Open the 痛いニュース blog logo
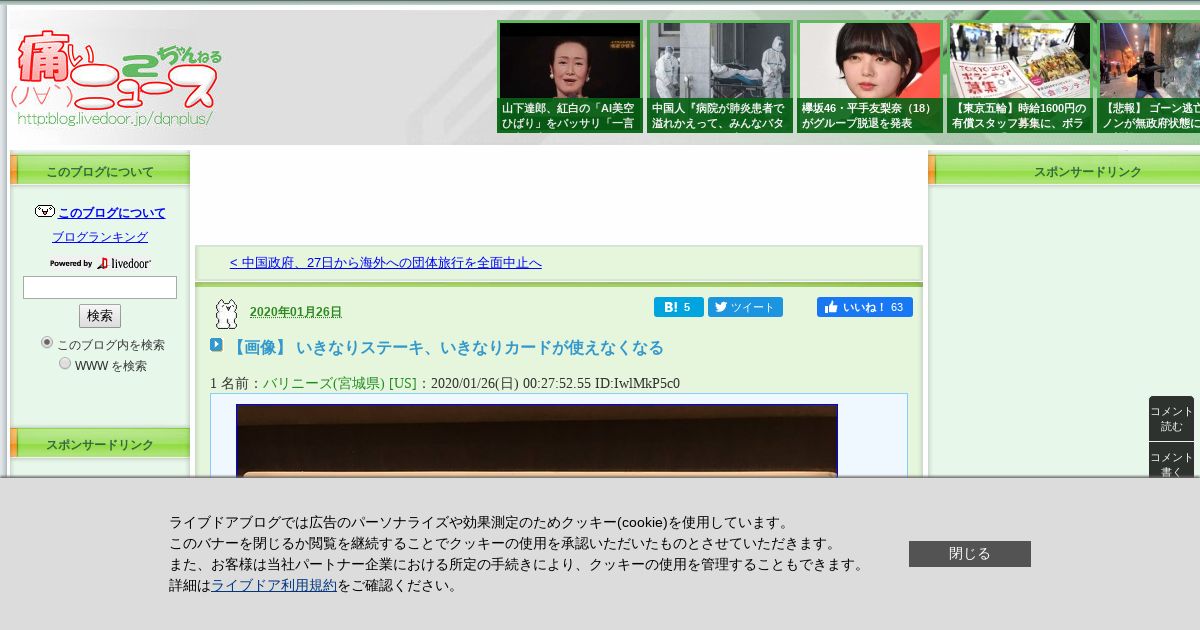Viewport: 1200px width, 630px height. (x=117, y=78)
